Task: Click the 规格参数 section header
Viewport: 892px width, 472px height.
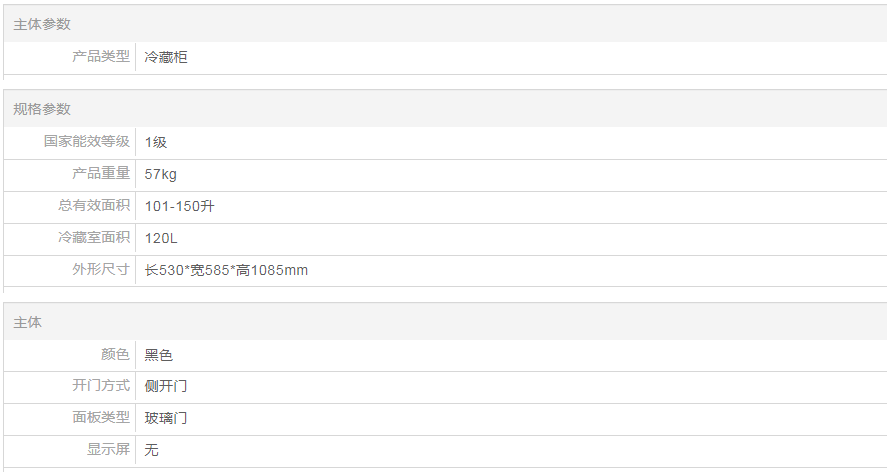Action: (x=42, y=109)
